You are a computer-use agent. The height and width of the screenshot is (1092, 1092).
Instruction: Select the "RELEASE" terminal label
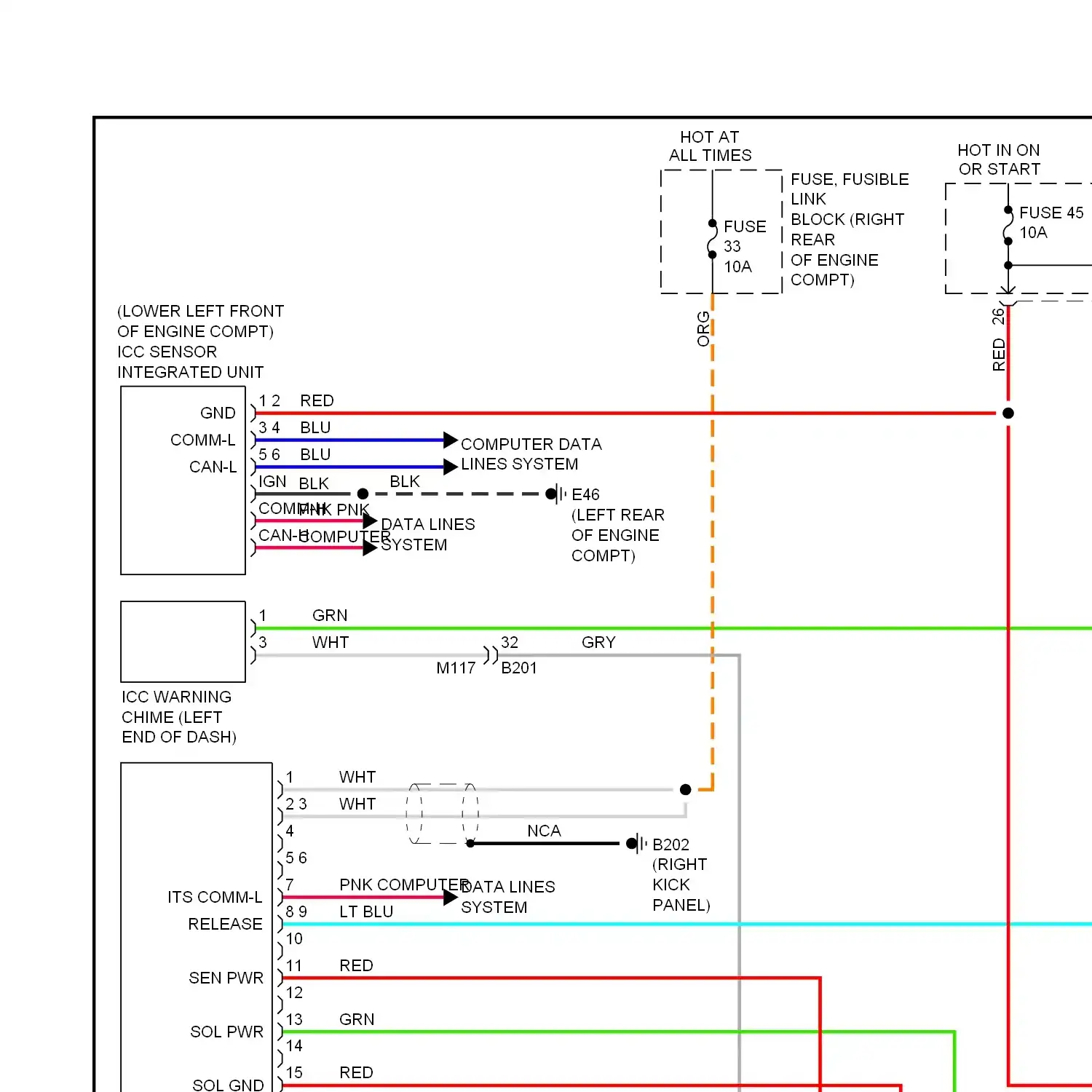point(225,924)
